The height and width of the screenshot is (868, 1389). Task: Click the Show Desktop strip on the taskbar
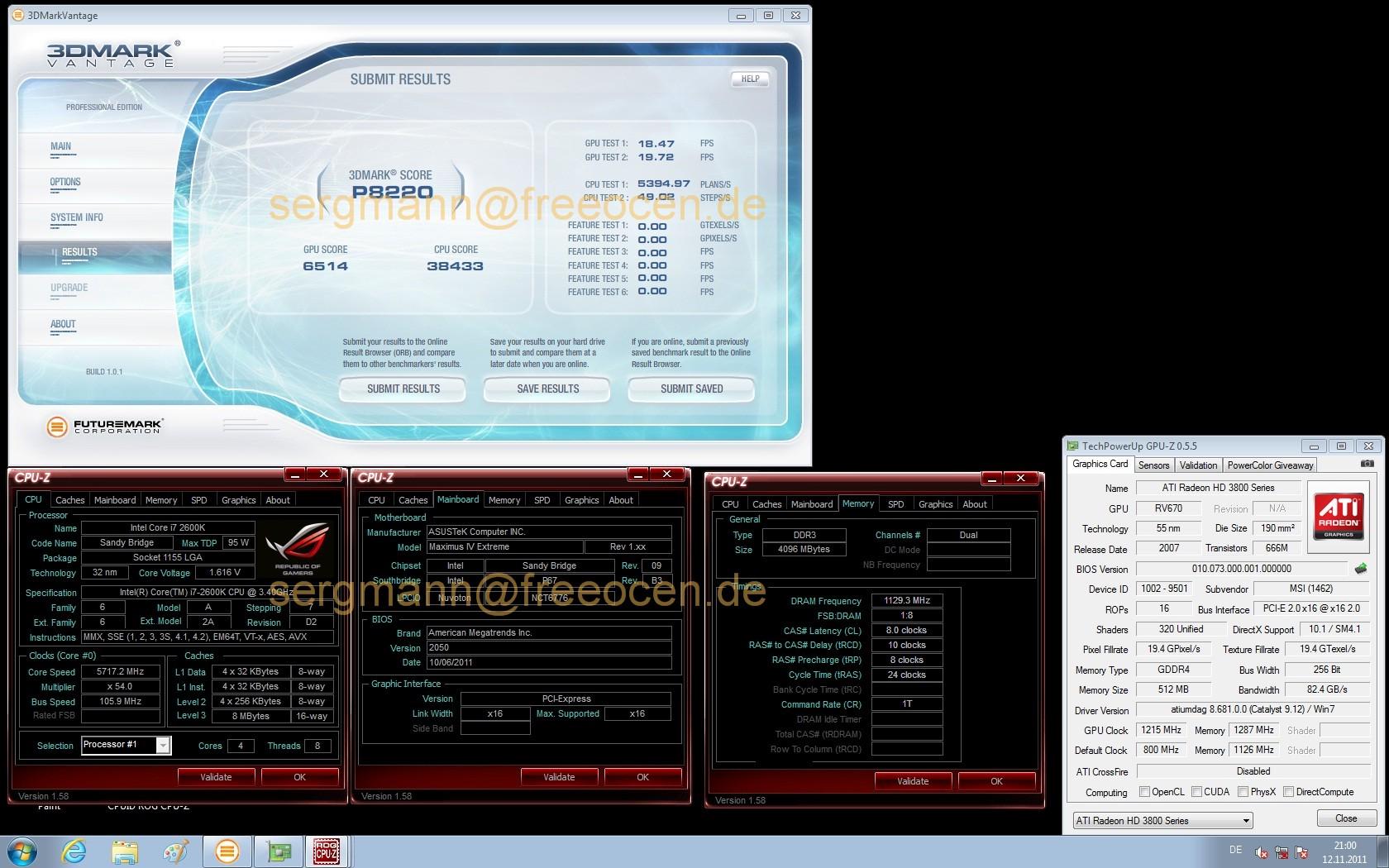pos(1383,851)
